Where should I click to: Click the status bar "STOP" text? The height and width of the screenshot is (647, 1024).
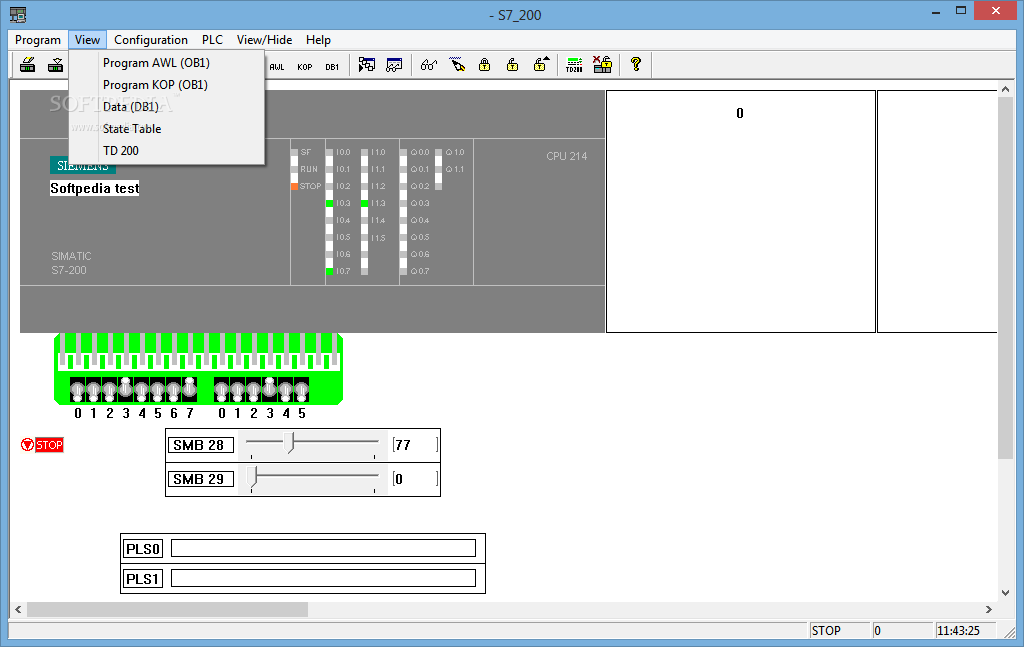point(826,631)
